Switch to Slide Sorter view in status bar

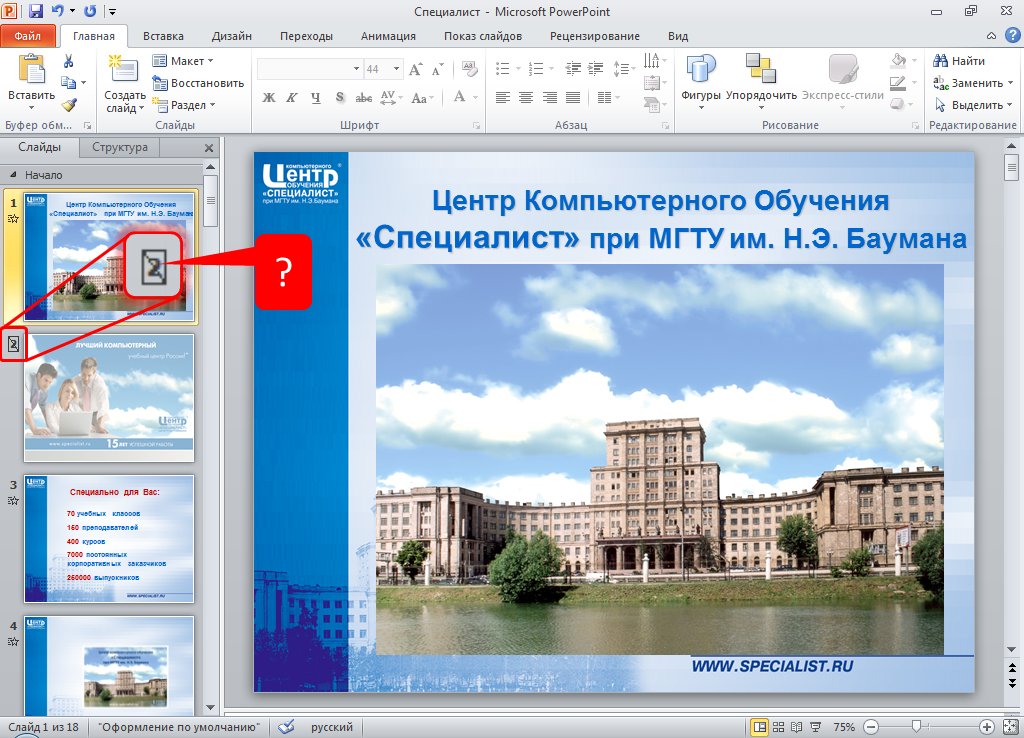[779, 727]
